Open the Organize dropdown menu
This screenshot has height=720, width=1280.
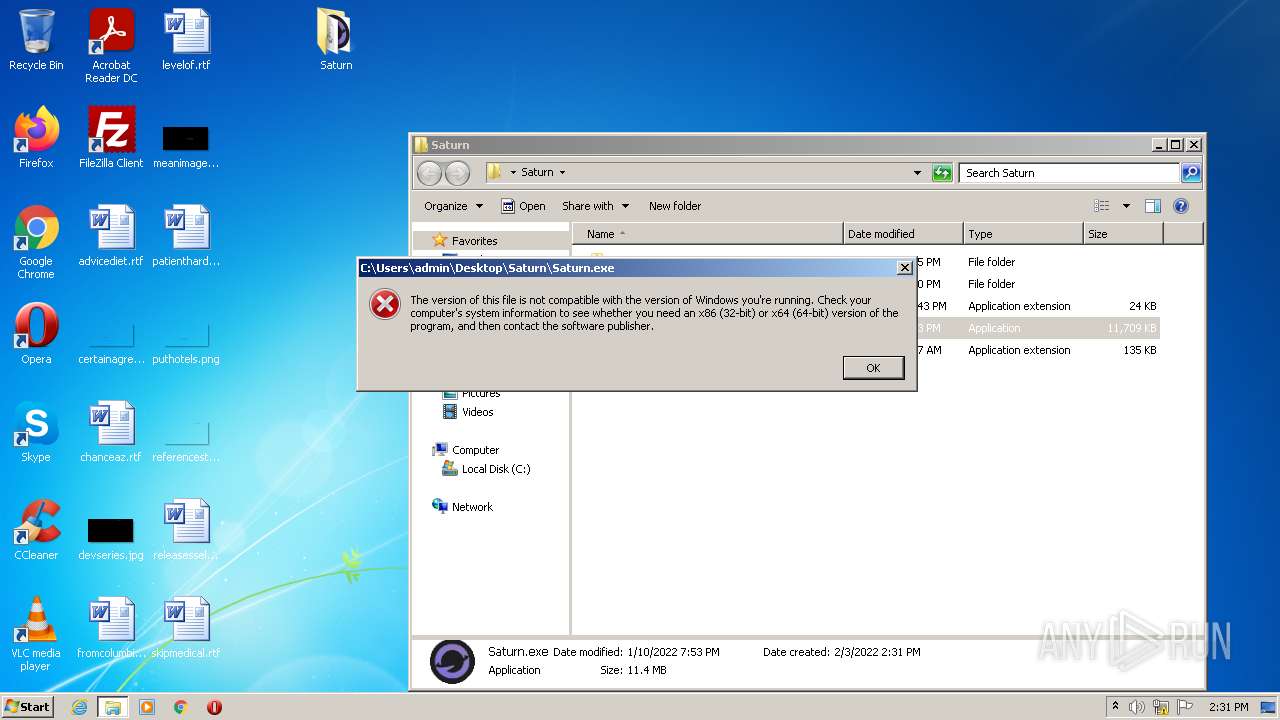pos(453,206)
